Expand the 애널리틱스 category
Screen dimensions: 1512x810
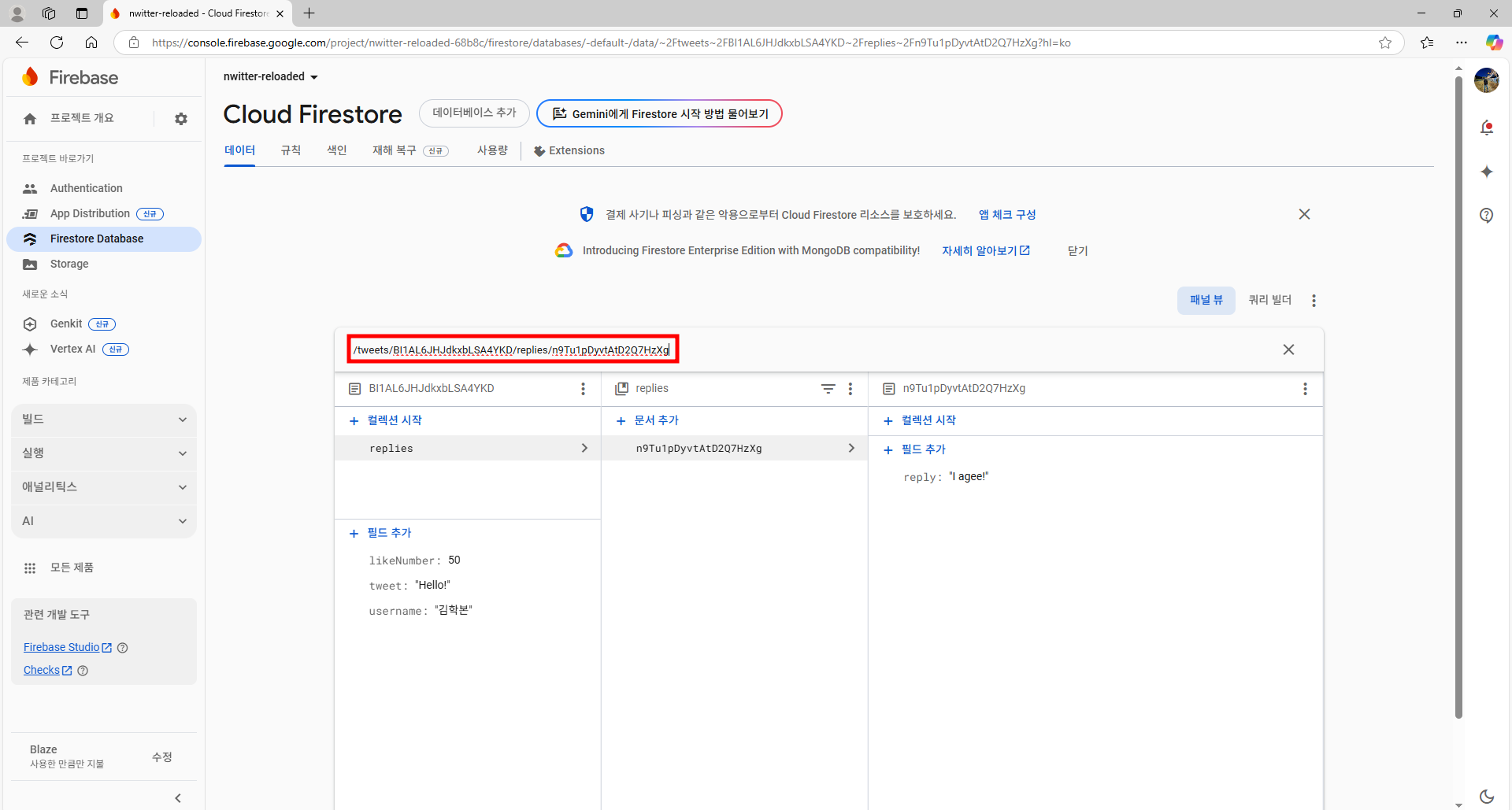pyautogui.click(x=104, y=487)
